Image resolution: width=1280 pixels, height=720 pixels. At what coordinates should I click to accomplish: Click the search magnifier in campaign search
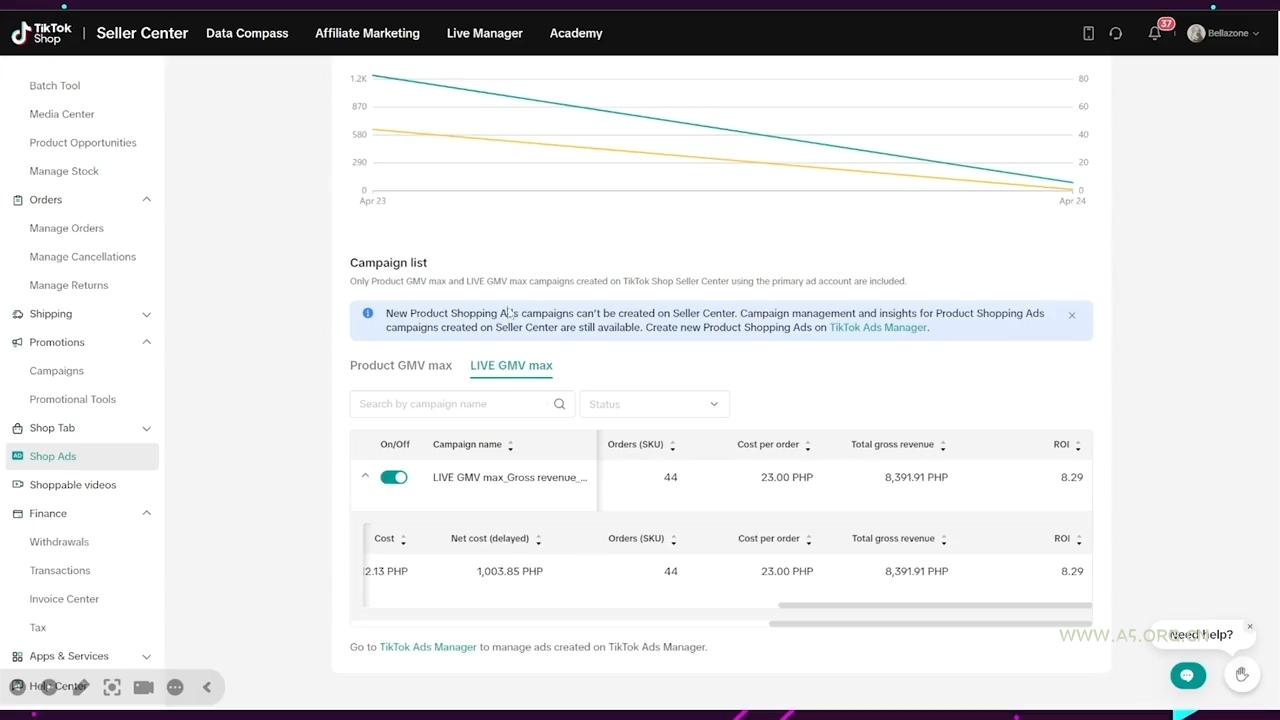(x=559, y=404)
